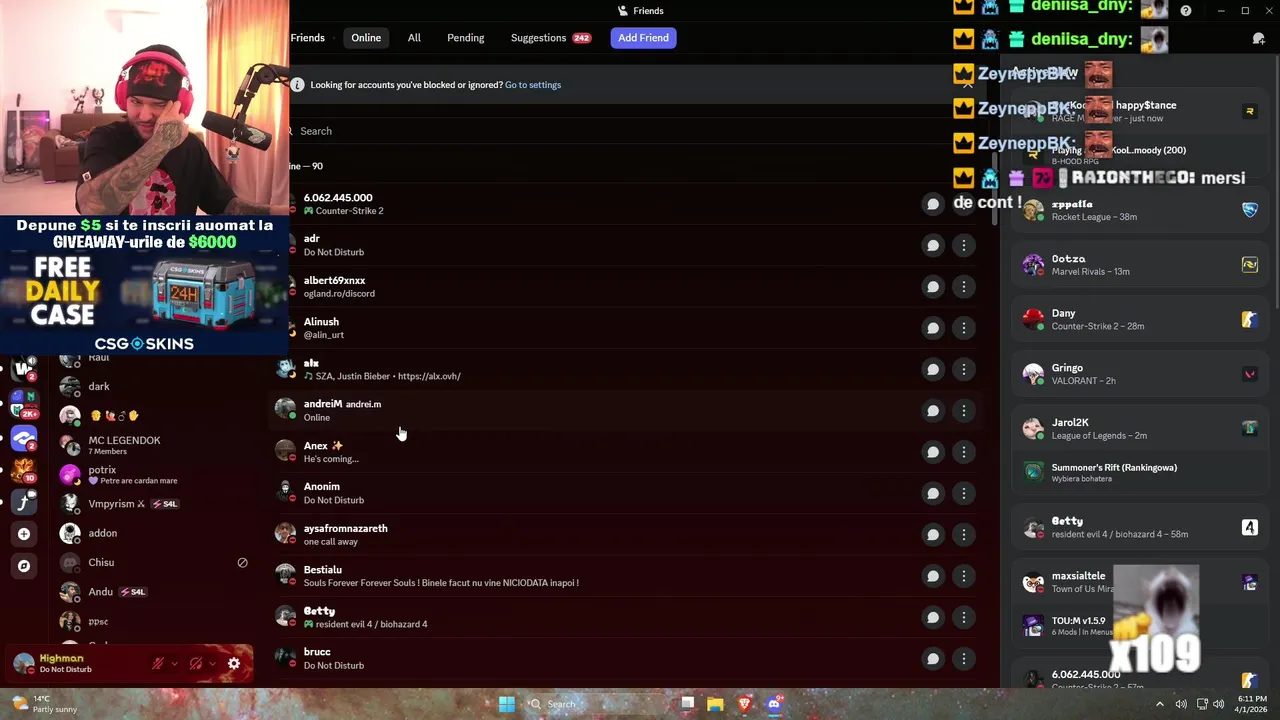Open more menu on andreiM row
This screenshot has width=1280, height=720.
(x=963, y=411)
